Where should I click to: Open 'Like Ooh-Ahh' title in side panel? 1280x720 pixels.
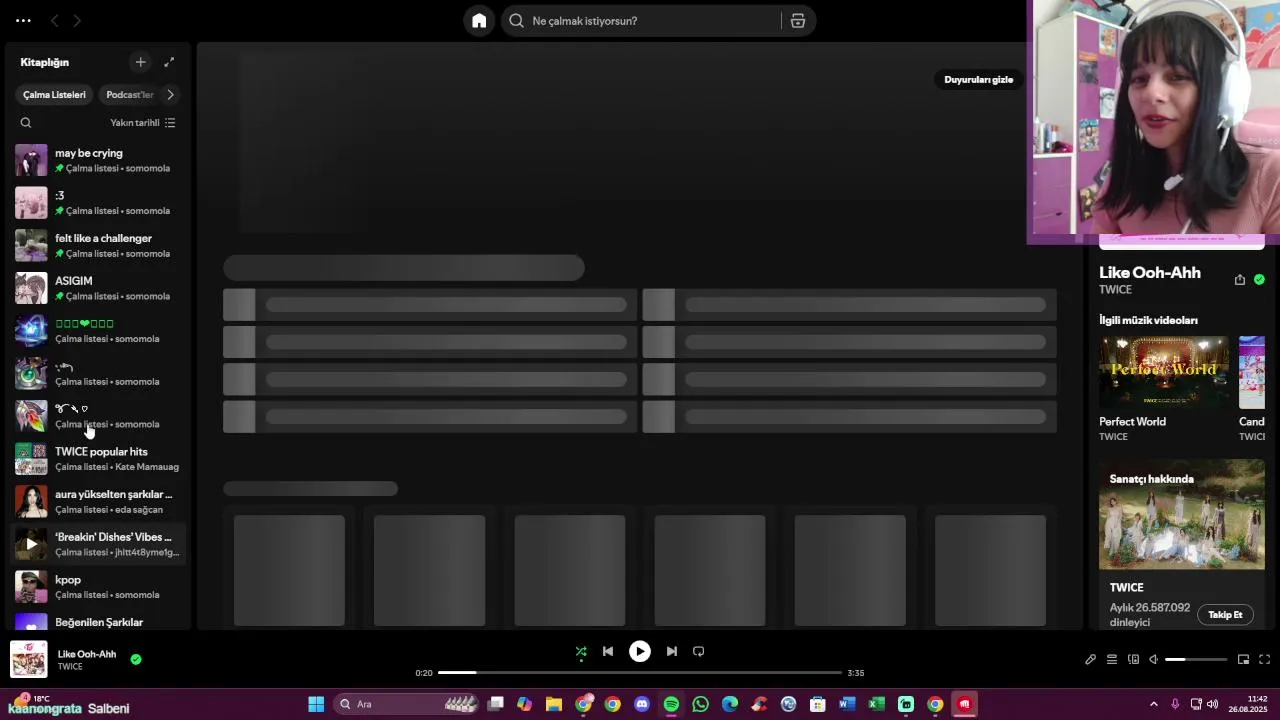pyautogui.click(x=1150, y=273)
